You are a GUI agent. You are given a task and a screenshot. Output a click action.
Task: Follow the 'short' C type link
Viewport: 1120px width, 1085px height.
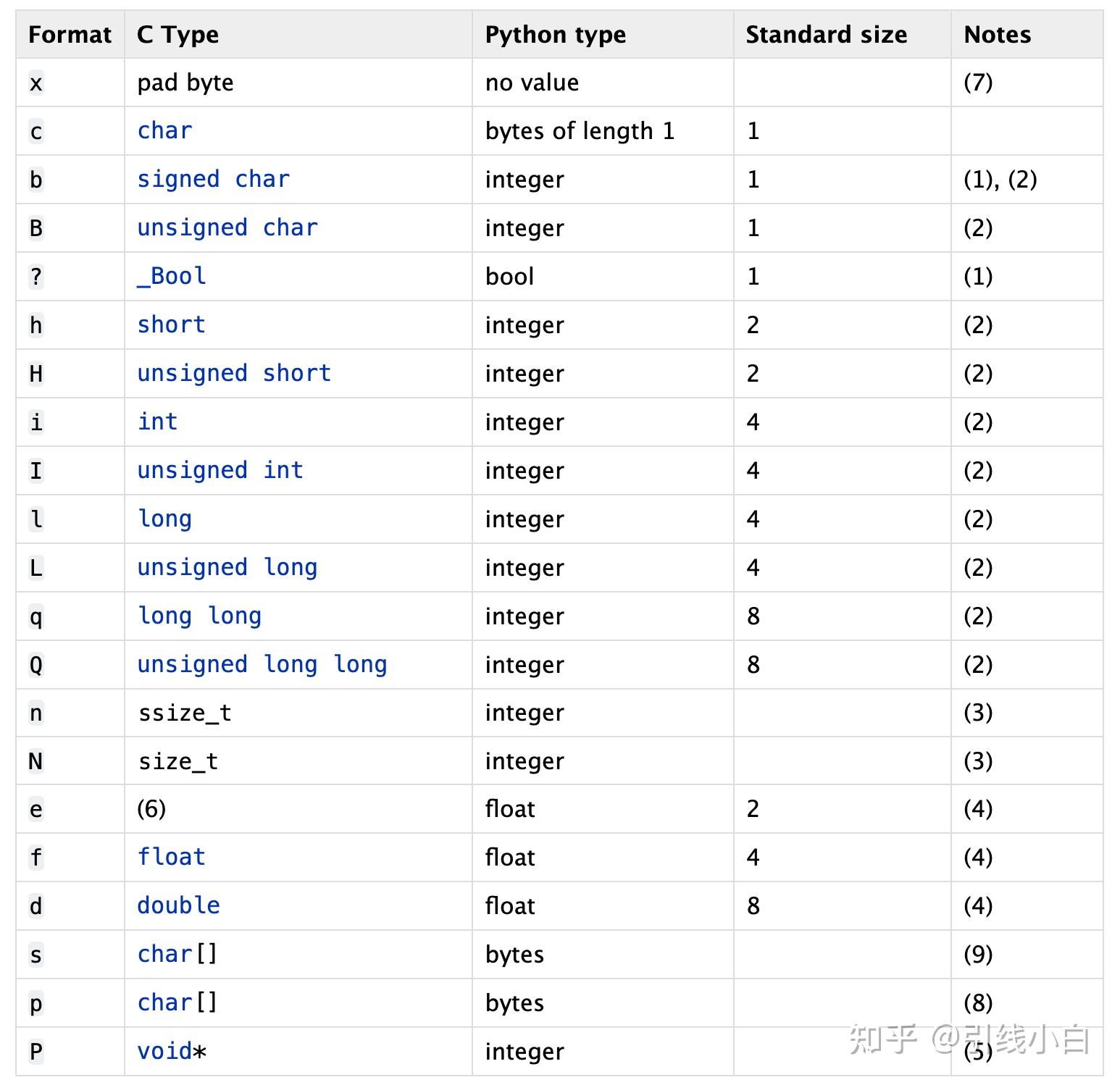(171, 324)
